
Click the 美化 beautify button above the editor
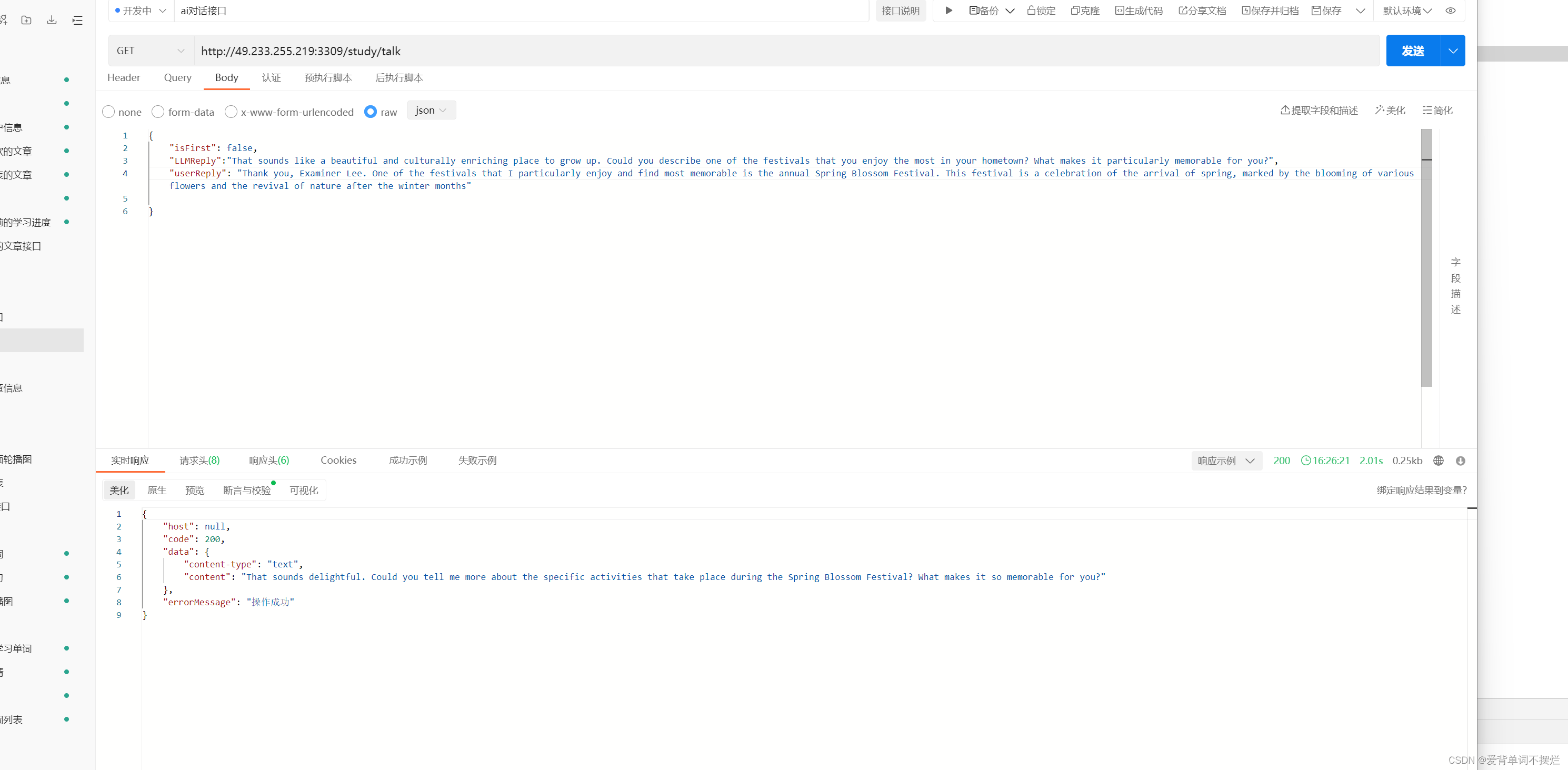pyautogui.click(x=1390, y=110)
